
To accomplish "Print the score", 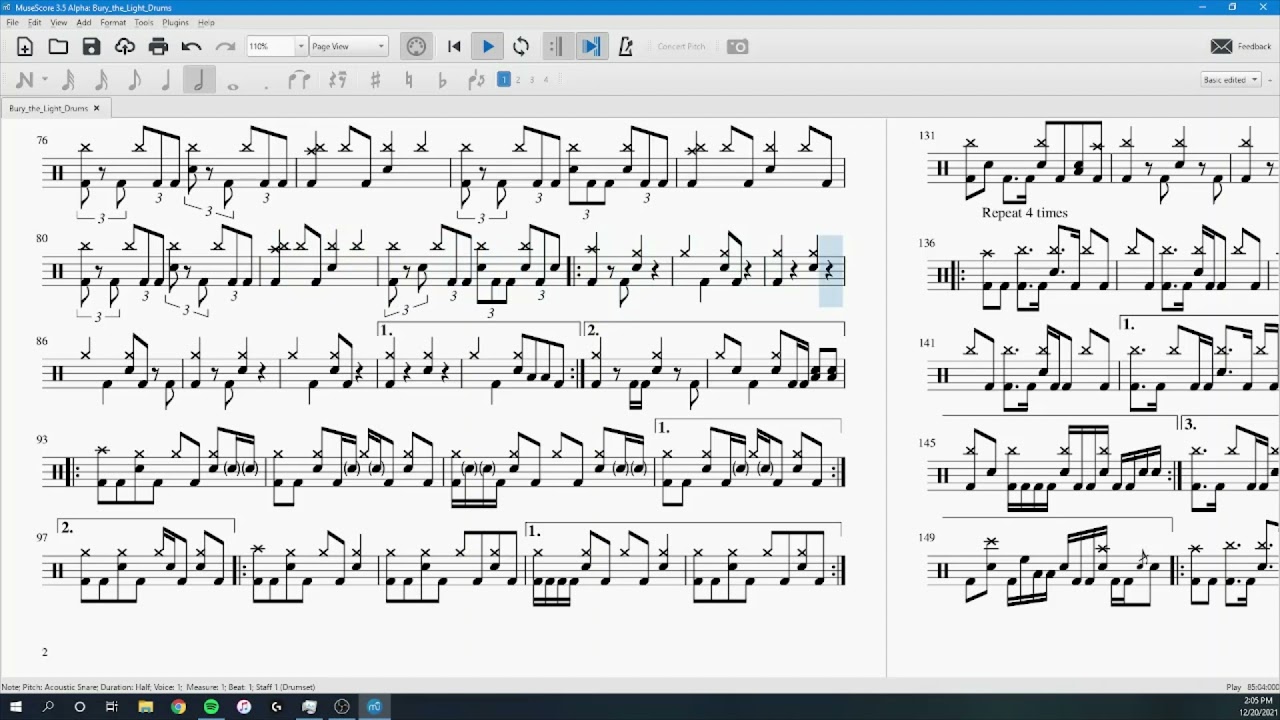I will (158, 46).
